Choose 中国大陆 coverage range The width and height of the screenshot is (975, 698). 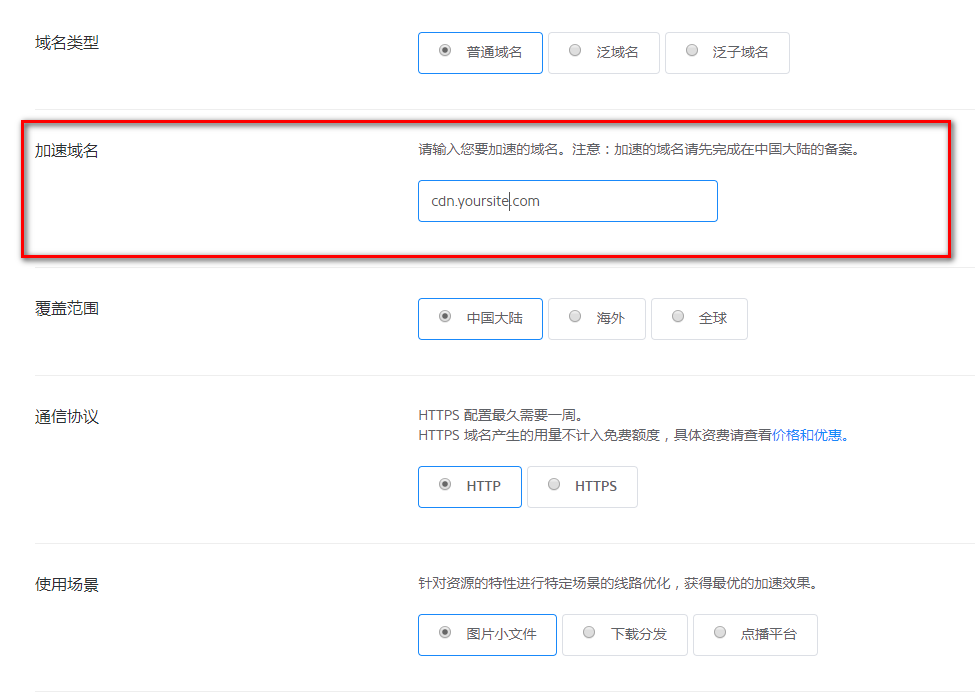480,319
